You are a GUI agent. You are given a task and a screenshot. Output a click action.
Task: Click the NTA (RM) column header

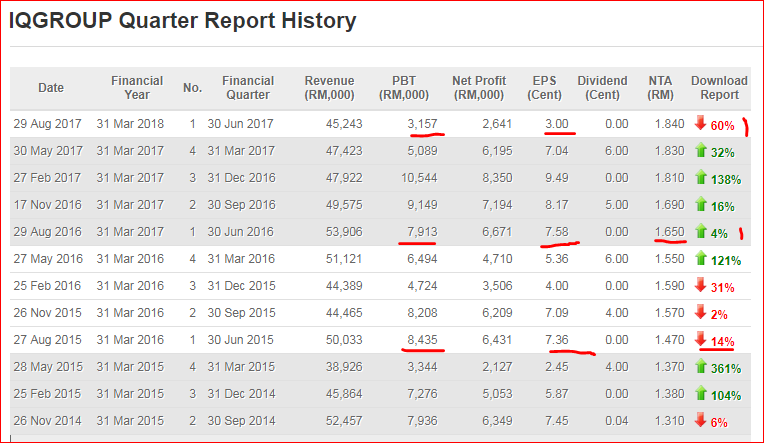click(x=660, y=88)
